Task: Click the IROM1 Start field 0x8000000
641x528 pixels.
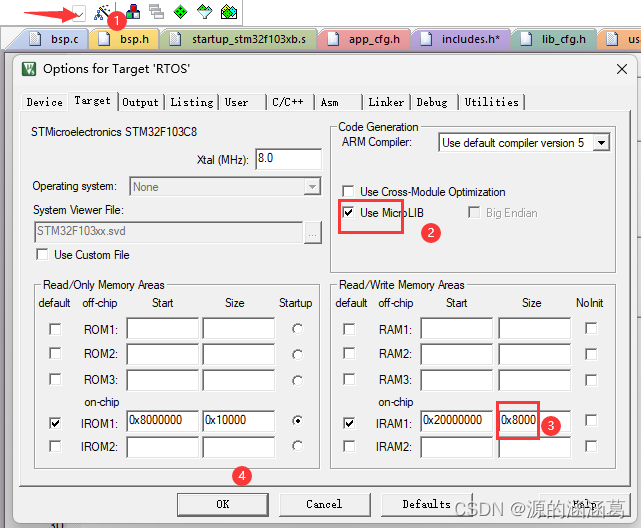Action: click(x=163, y=421)
